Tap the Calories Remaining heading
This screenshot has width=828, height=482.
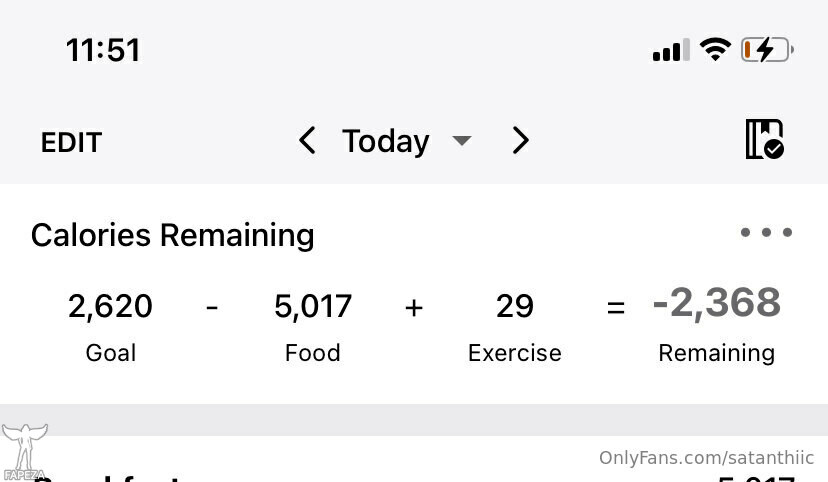(x=173, y=235)
